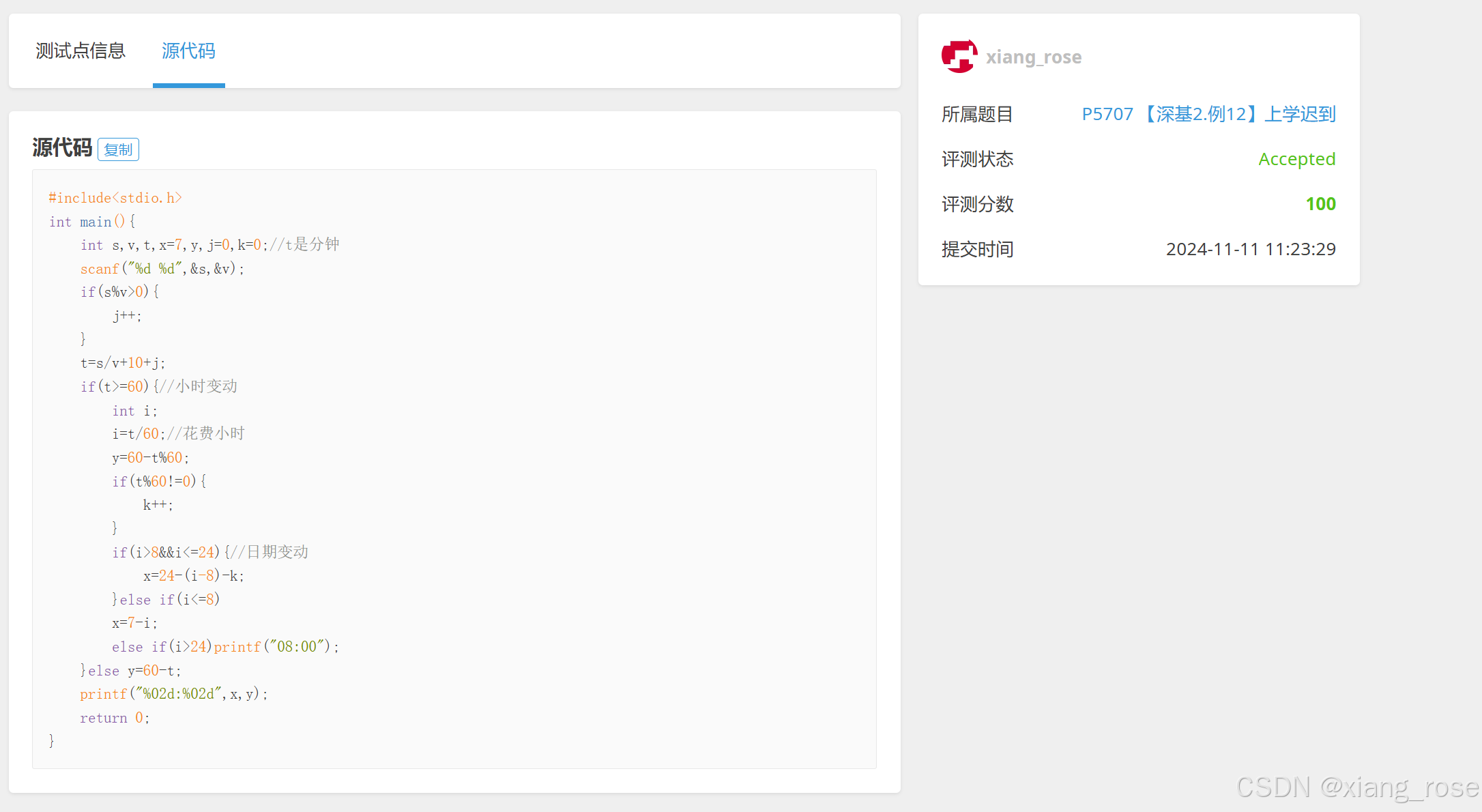Click the CSDN @xiang_rose watermark
The height and width of the screenshot is (812, 1482).
pyautogui.click(x=1357, y=787)
